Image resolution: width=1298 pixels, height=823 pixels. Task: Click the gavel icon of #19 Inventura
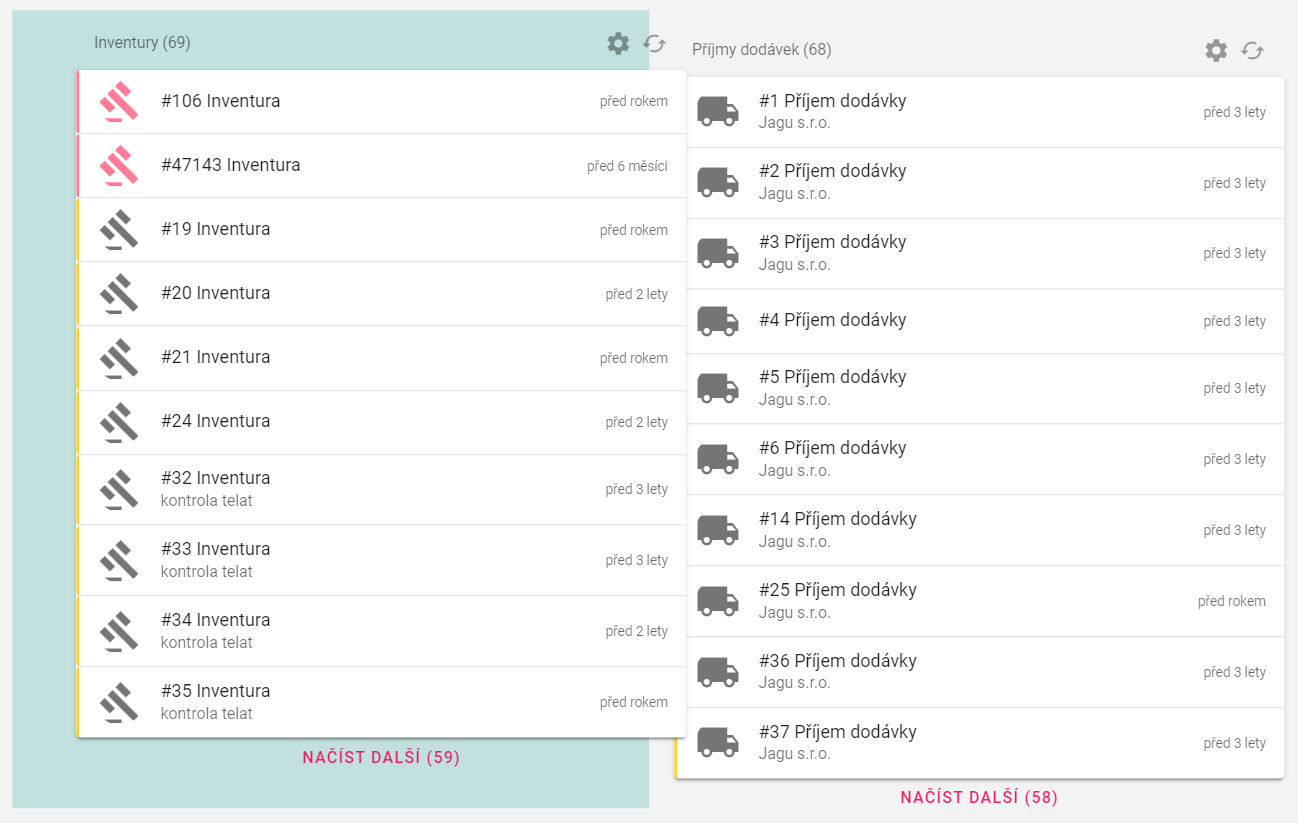[x=119, y=230]
